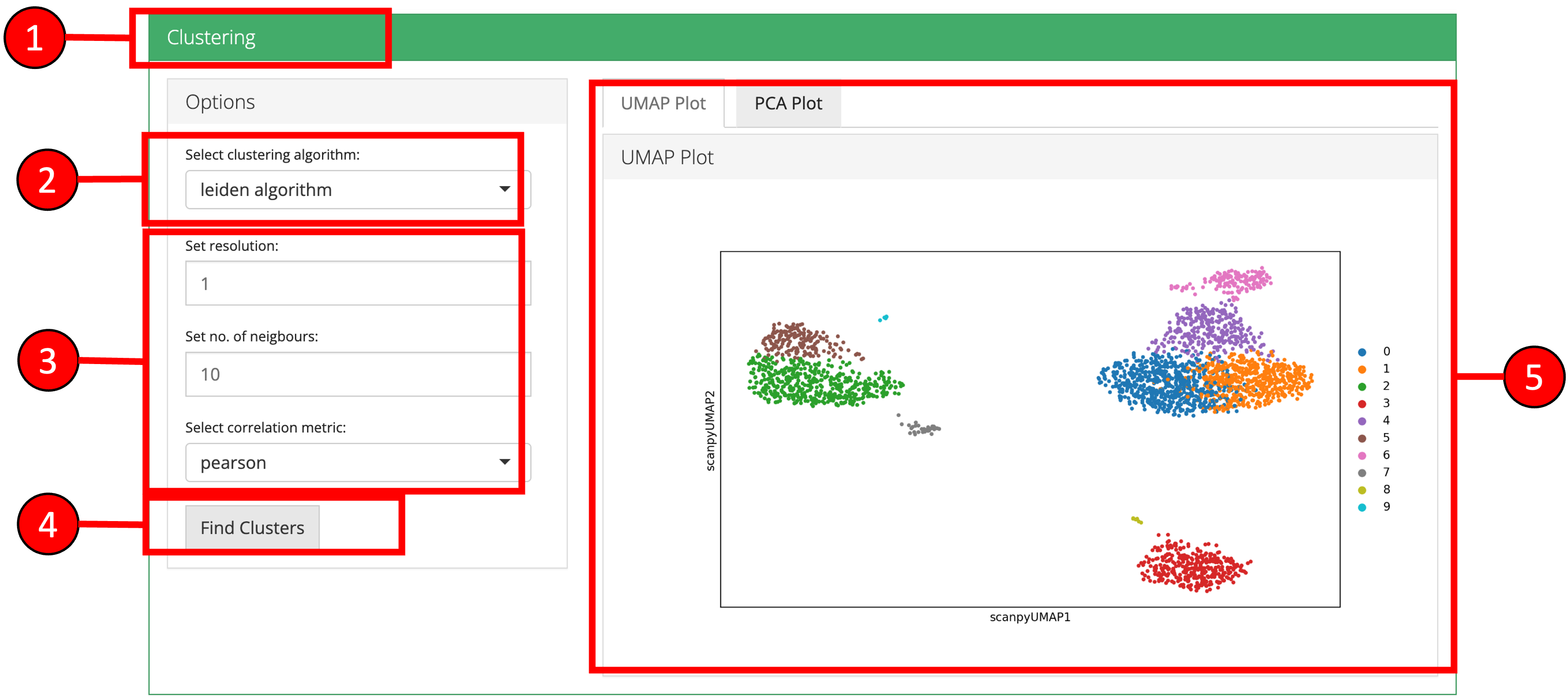This screenshot has height=700, width=1568.
Task: Click the leiden algorithm dropdown arrow
Action: pyautogui.click(x=504, y=189)
